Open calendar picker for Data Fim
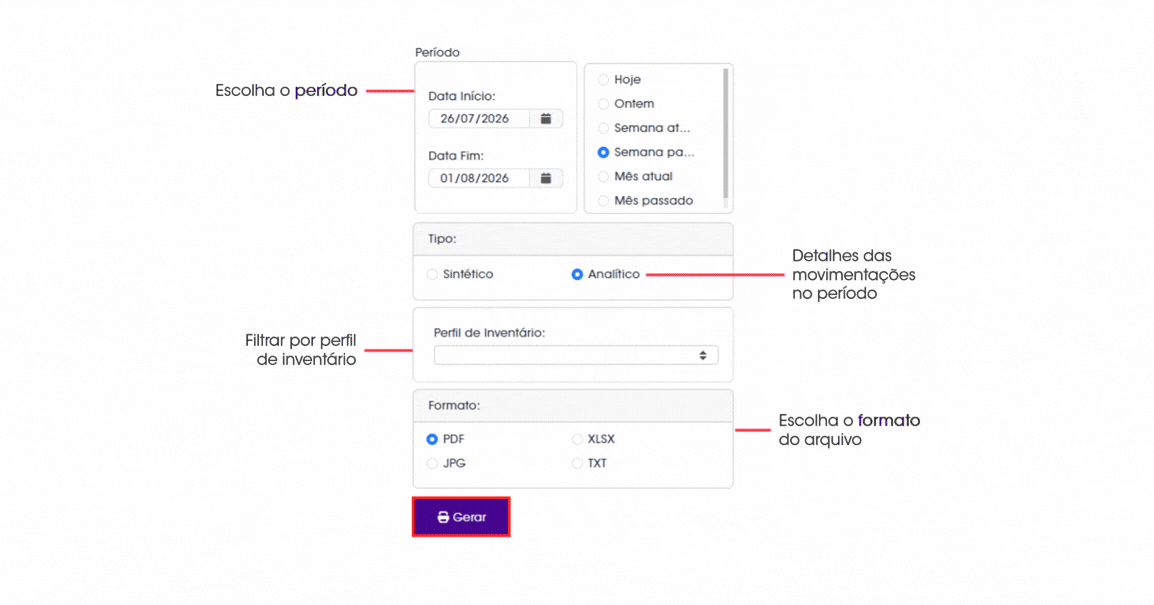Screen dimensions: 1154x605 [x=546, y=178]
